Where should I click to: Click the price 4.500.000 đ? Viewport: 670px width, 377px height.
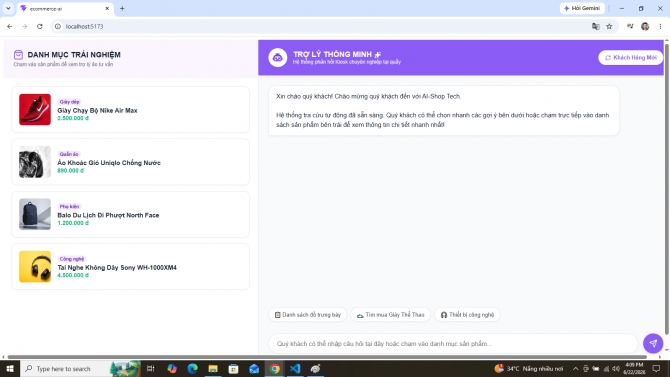tap(73, 275)
